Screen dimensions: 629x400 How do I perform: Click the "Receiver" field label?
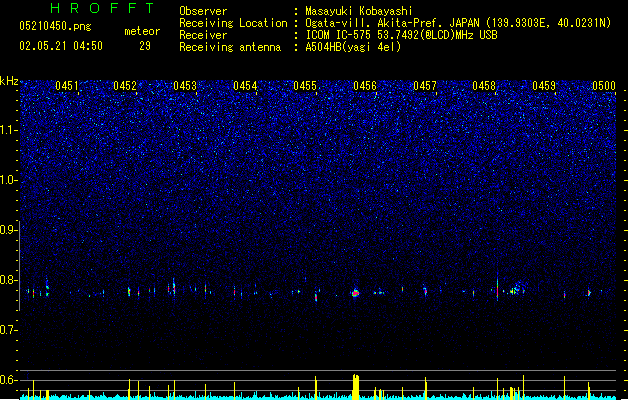click(x=203, y=35)
